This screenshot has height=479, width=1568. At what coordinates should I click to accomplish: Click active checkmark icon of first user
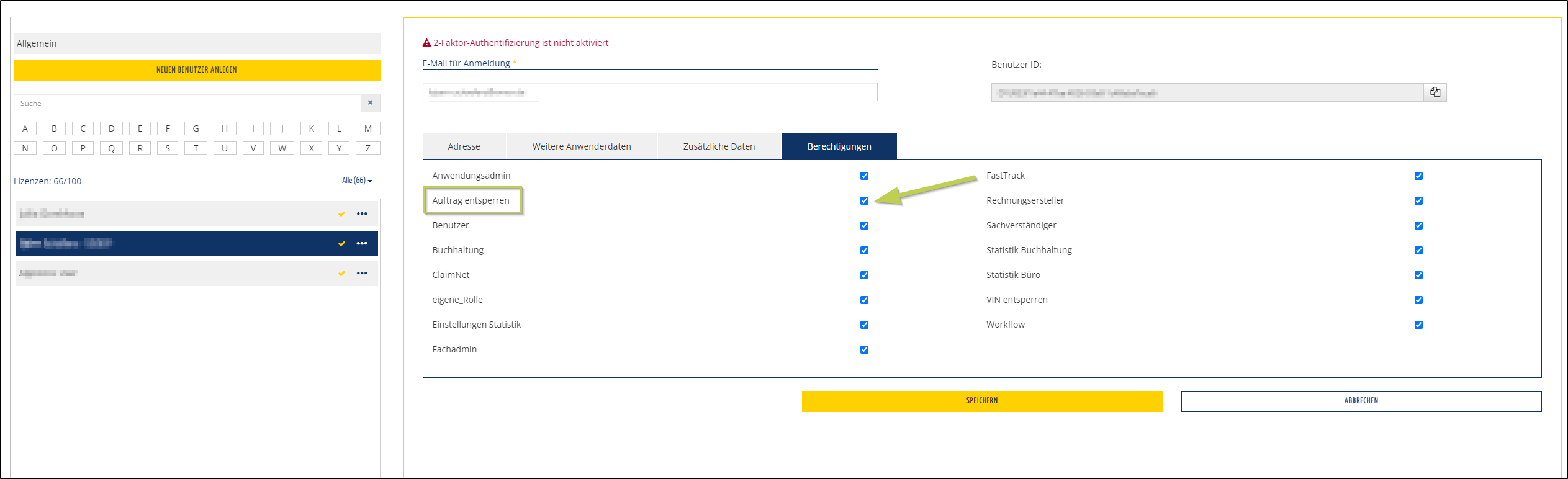[341, 214]
